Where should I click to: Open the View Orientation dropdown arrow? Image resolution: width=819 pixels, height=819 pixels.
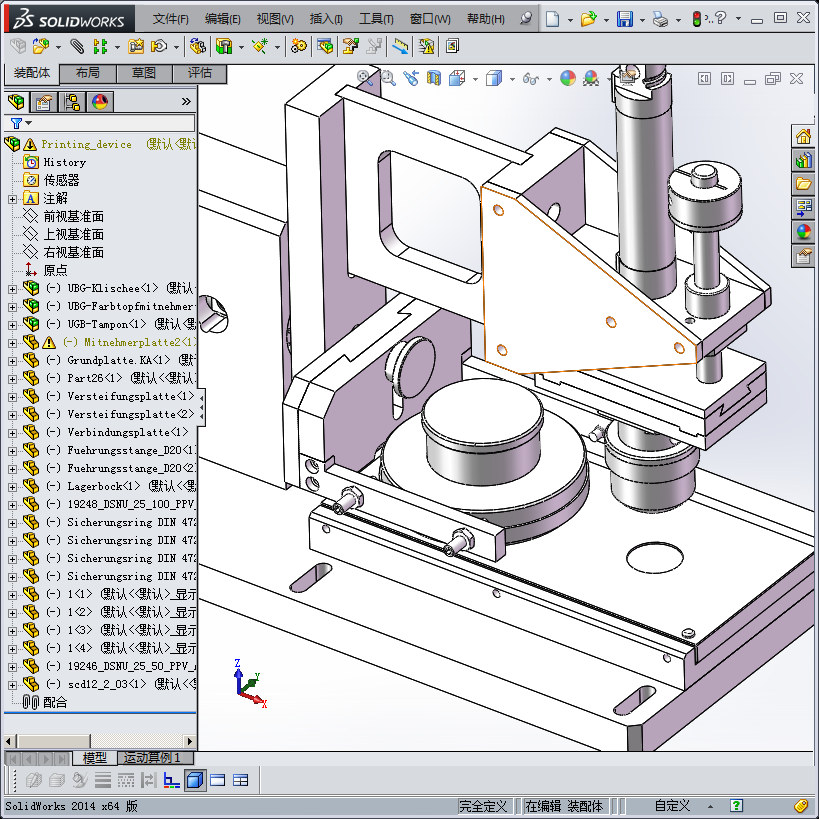click(475, 79)
